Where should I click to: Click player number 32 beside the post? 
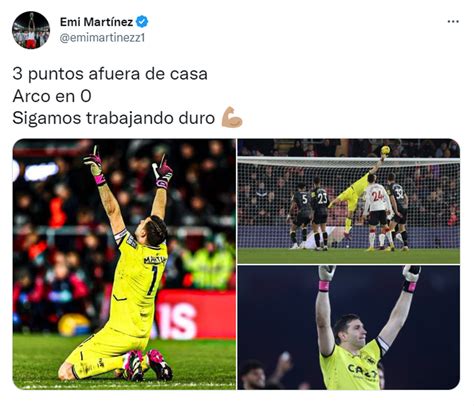pyautogui.click(x=398, y=212)
